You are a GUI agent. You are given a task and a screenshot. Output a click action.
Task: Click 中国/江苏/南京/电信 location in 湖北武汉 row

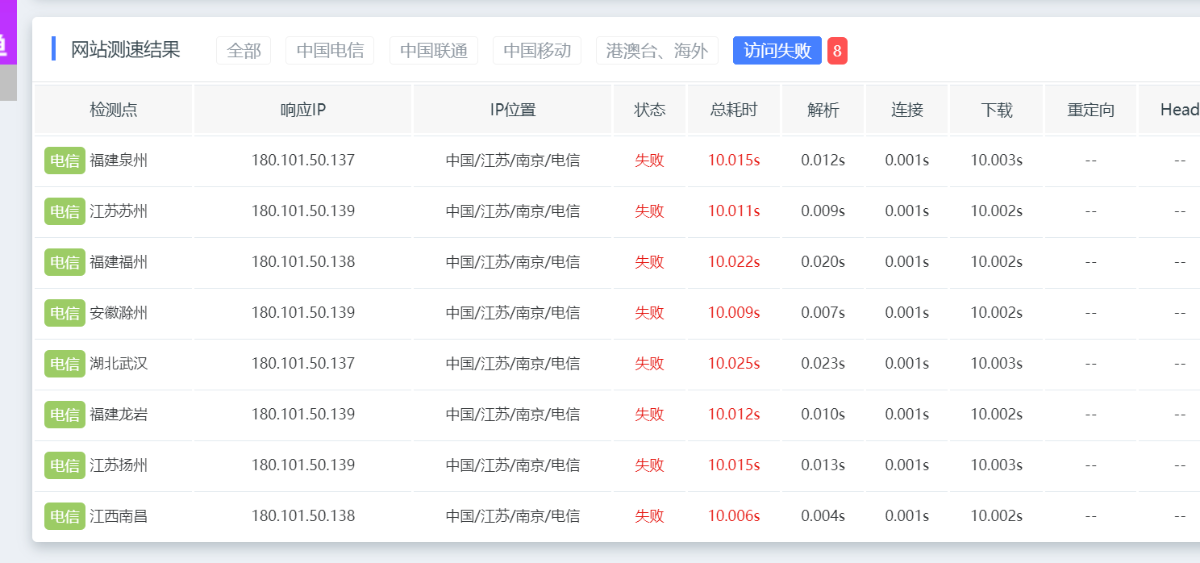[x=512, y=363]
